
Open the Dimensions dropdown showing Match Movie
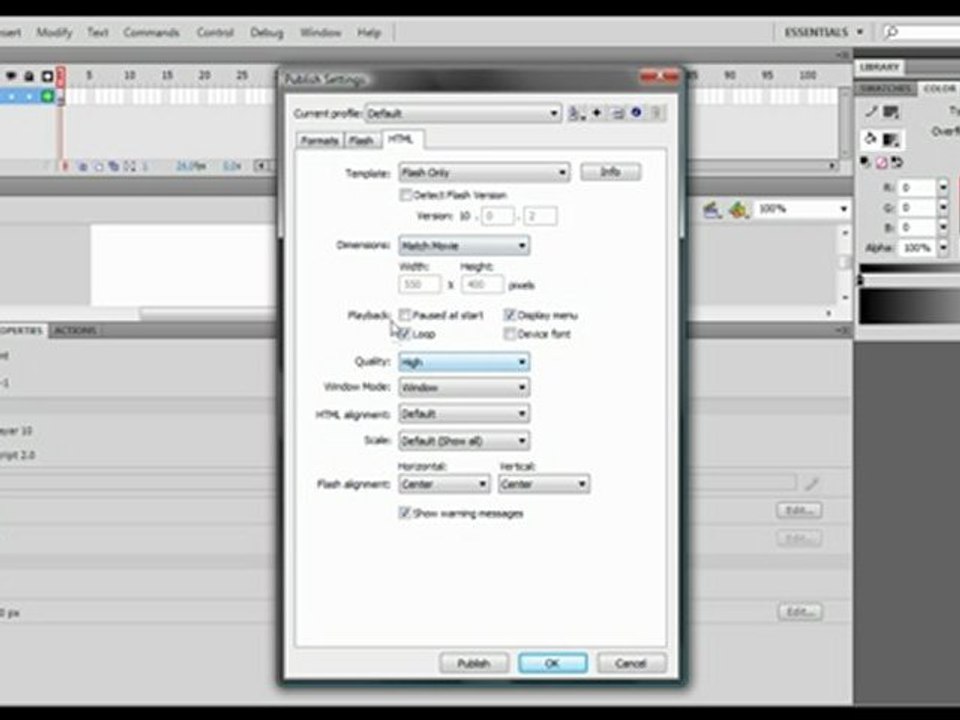(x=464, y=246)
